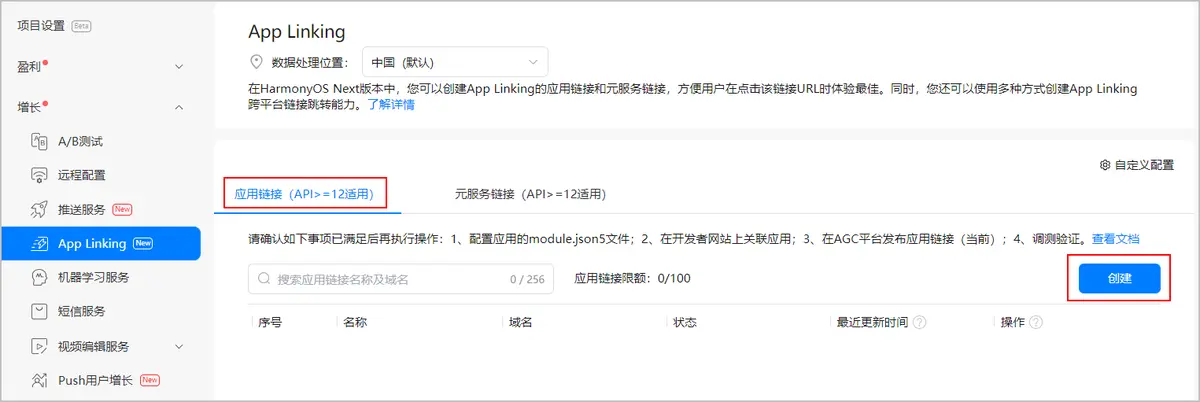The image size is (1200, 402).
Task: Select Push用户增长 in the sidebar
Action: pyautogui.click(x=95, y=380)
